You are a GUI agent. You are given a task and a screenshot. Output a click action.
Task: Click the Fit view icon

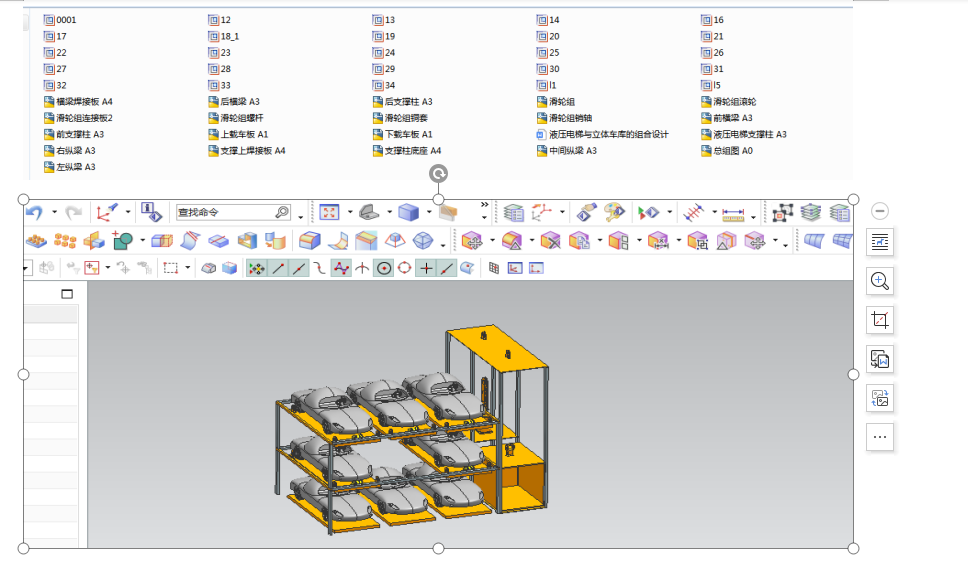click(x=329, y=213)
